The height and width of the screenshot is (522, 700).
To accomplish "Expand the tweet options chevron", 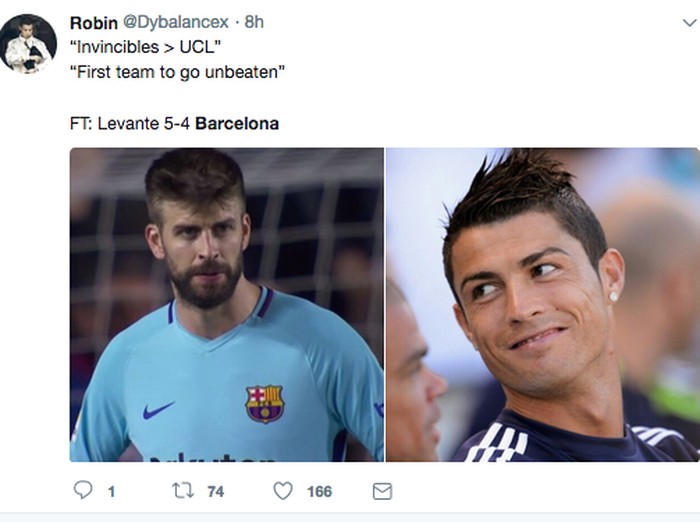I will click(690, 22).
